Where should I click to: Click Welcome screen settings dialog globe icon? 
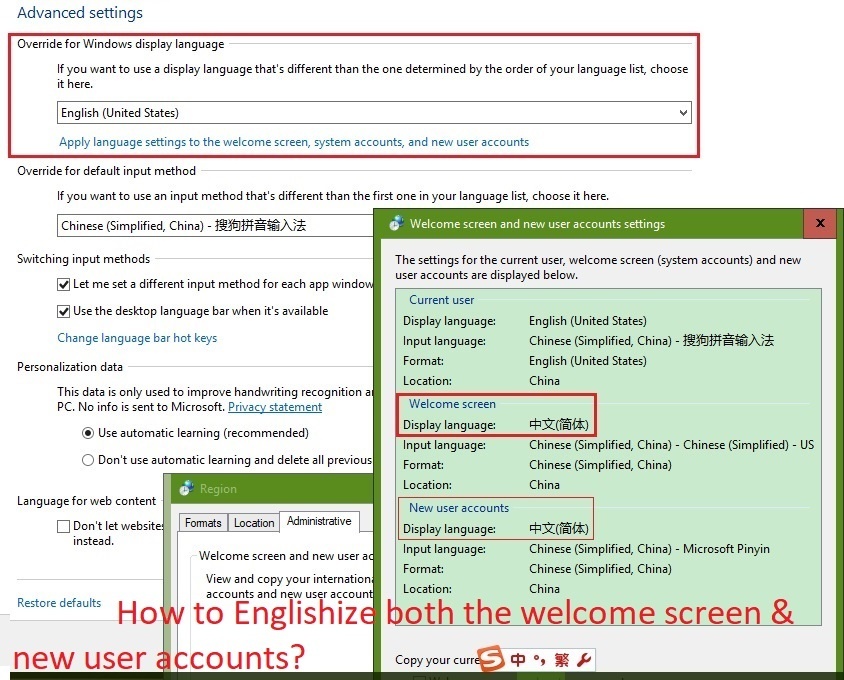[x=397, y=223]
